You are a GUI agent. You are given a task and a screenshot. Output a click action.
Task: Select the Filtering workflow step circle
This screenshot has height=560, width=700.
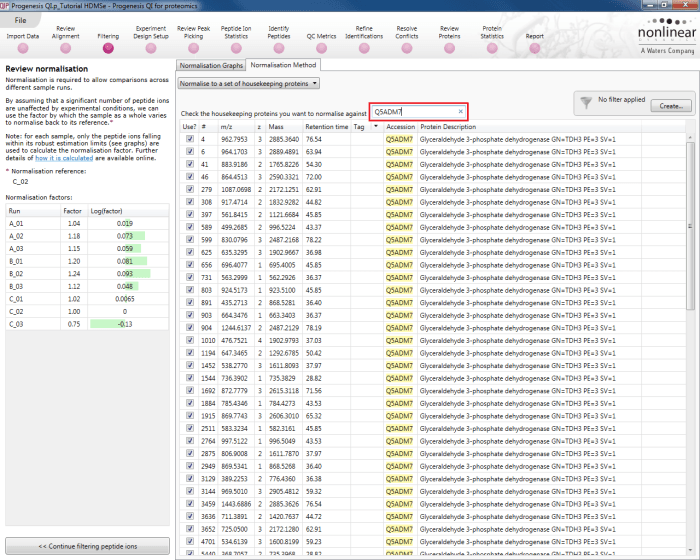[x=108, y=48]
